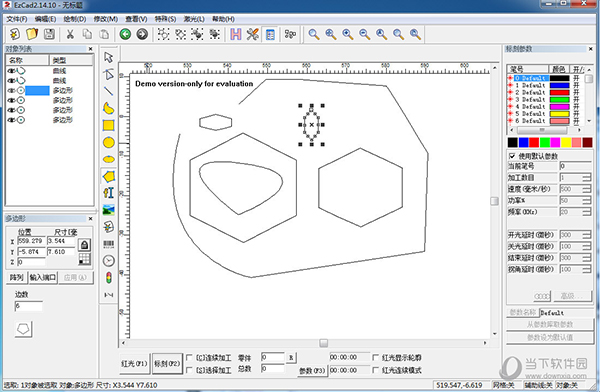The height and width of the screenshot is (392, 600).
Task: Open the 帮助(H) menu
Action: pos(223,19)
